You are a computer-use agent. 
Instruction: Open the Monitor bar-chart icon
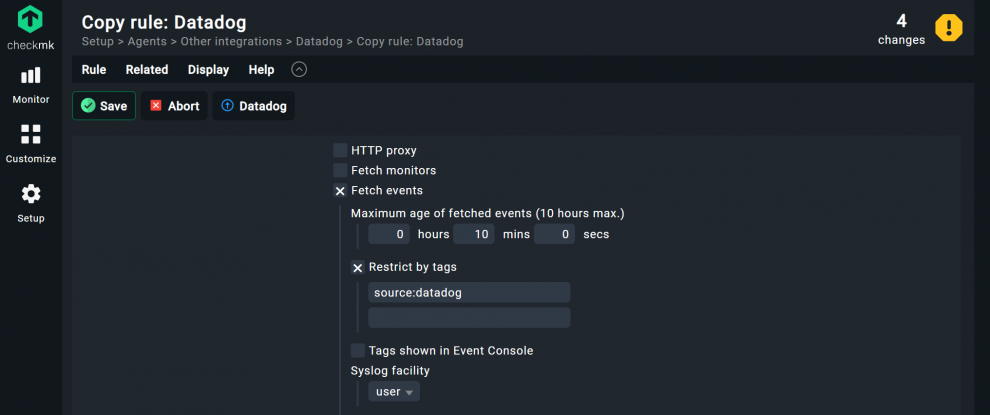(x=30, y=76)
